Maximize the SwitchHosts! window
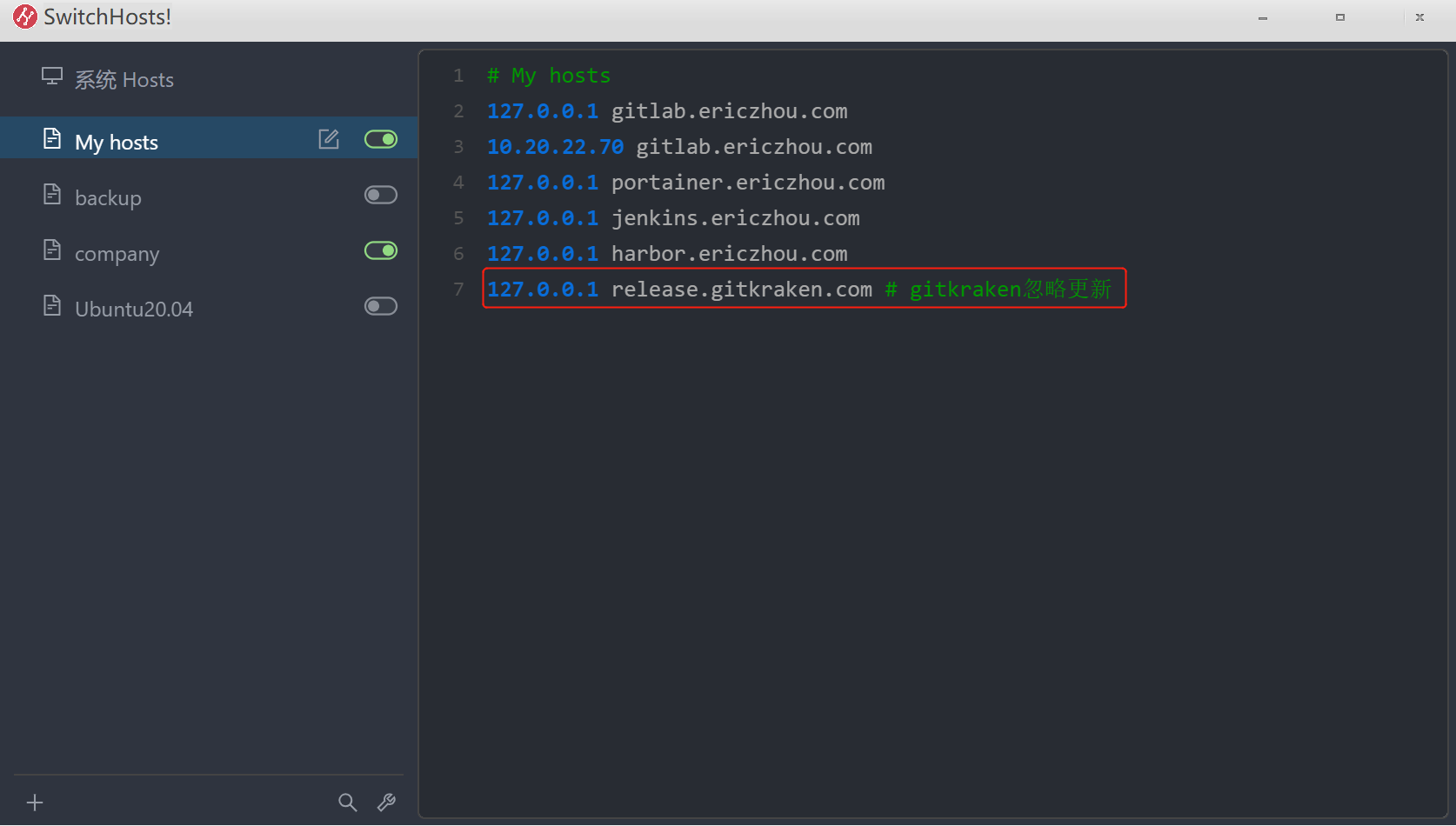 1340,17
